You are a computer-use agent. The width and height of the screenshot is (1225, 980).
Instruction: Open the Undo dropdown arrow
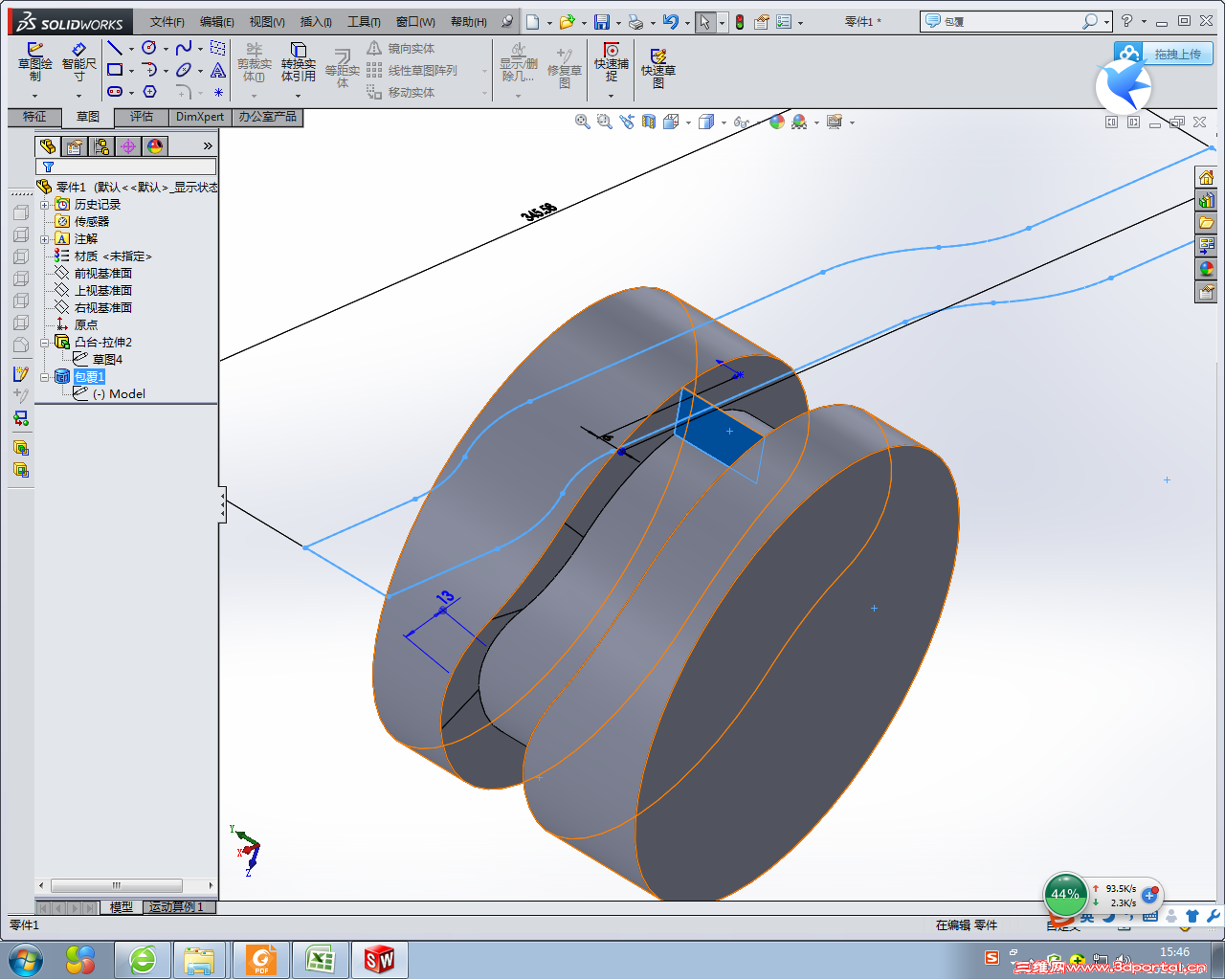tap(687, 23)
